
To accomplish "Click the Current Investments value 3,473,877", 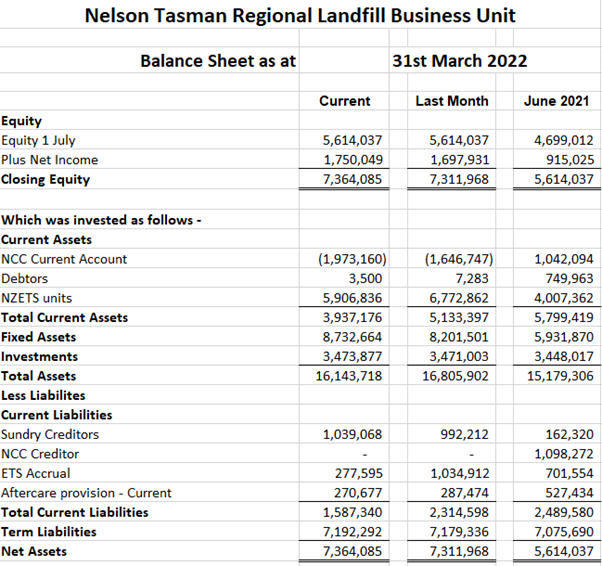I will pyautogui.click(x=352, y=357).
